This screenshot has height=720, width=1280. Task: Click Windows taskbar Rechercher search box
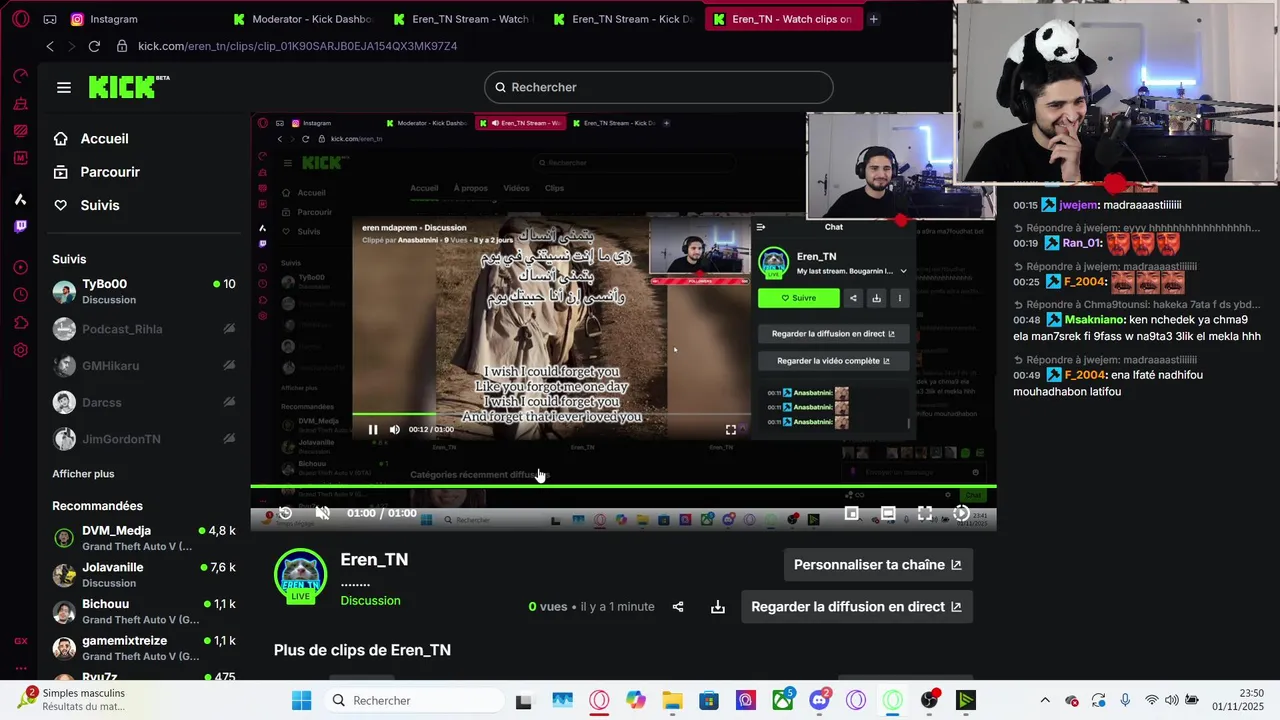coord(414,700)
